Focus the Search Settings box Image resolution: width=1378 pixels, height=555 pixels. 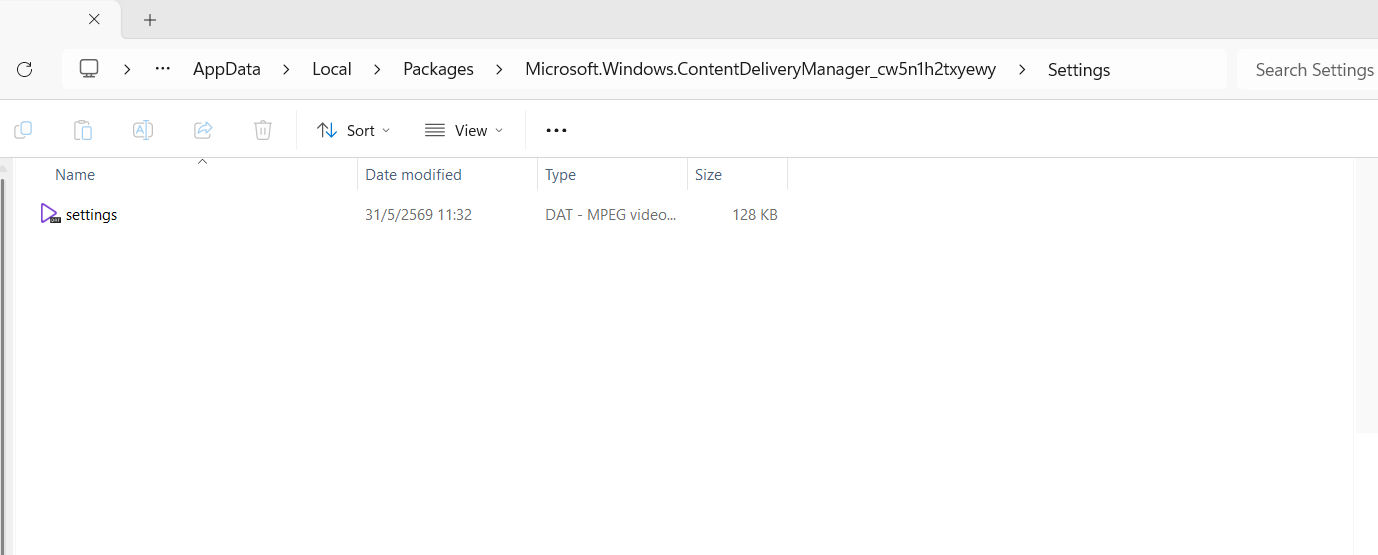[x=1307, y=69]
